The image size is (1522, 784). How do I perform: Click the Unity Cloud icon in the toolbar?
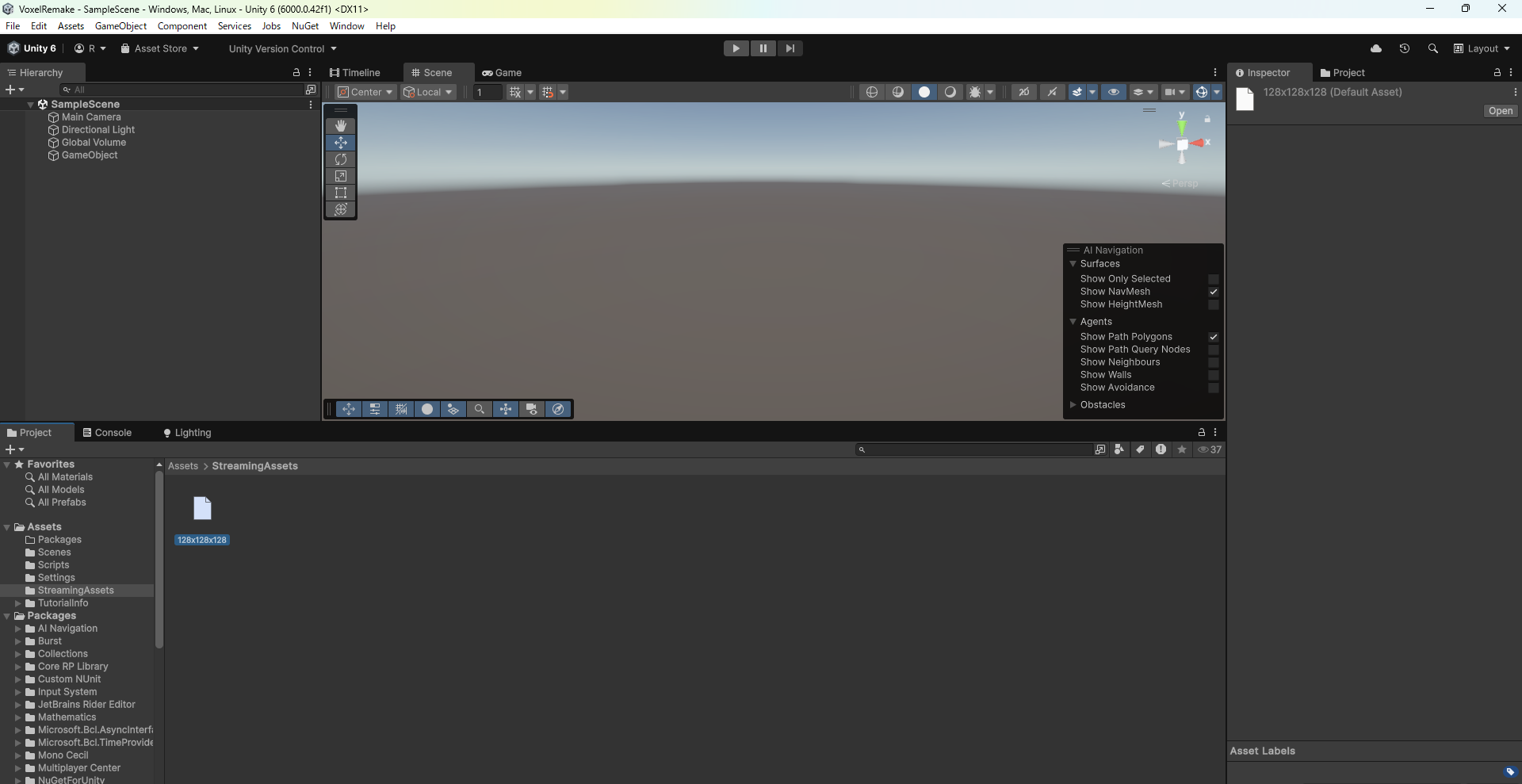pos(1377,48)
